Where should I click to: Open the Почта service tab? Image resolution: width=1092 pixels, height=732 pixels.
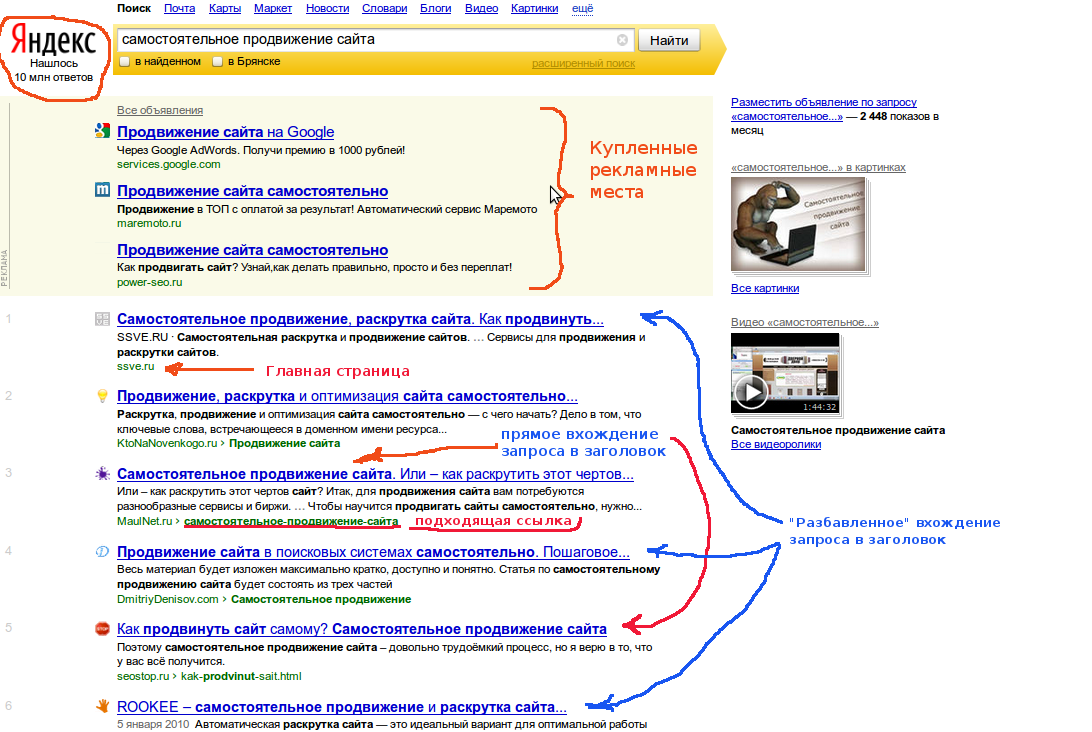180,8
